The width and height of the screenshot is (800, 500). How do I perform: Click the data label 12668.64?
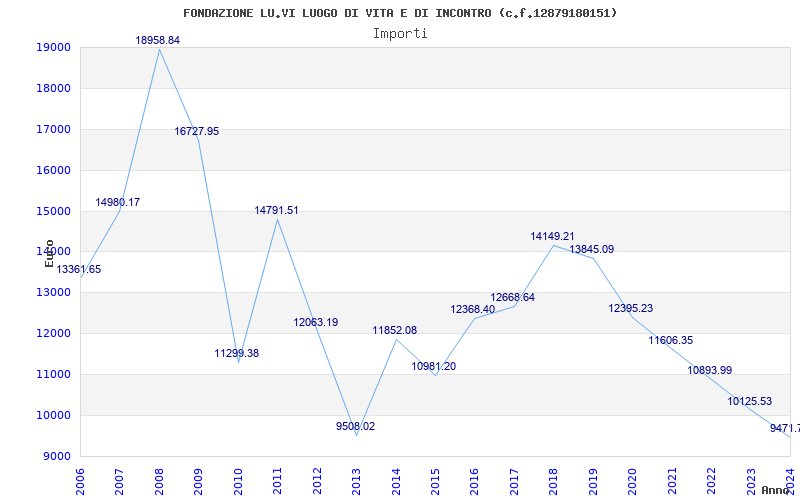[513, 297]
